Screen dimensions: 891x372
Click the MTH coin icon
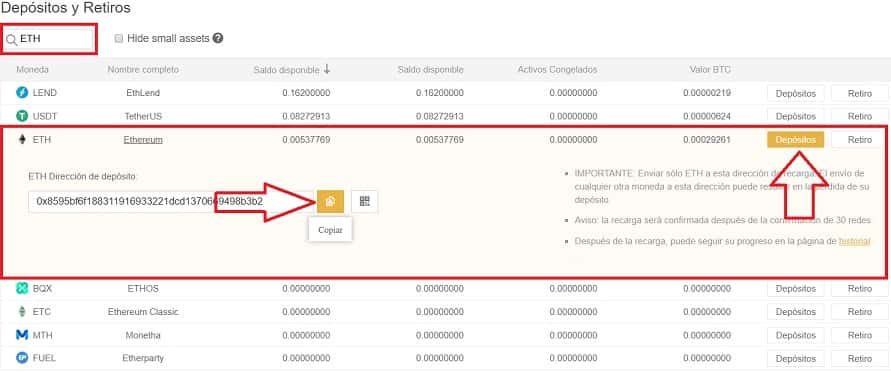point(22,335)
